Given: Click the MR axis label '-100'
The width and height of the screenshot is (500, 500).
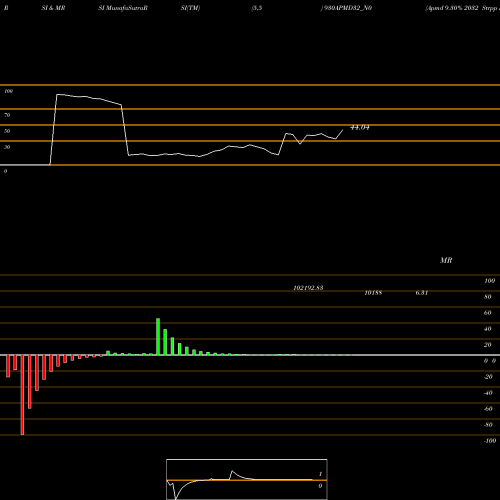Looking at the screenshot, I should coord(490,441).
